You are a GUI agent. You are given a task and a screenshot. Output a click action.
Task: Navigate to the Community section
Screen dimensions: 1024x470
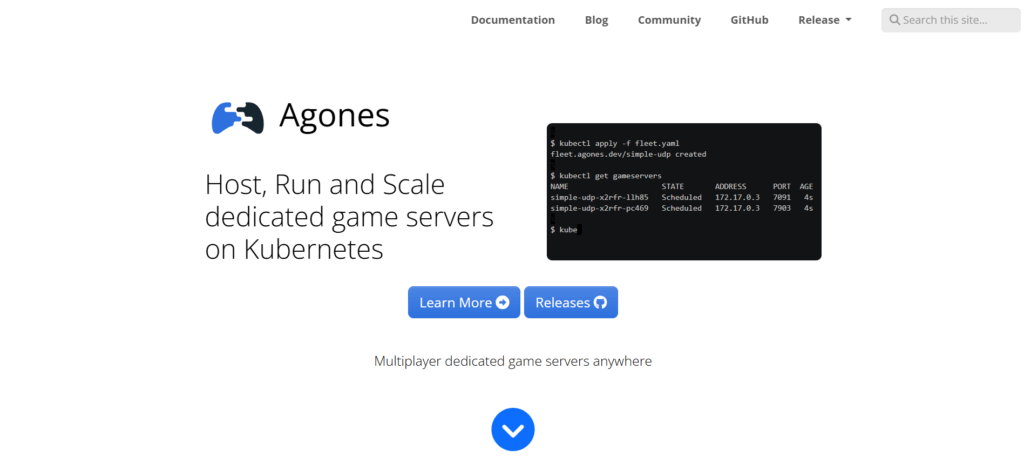(669, 20)
